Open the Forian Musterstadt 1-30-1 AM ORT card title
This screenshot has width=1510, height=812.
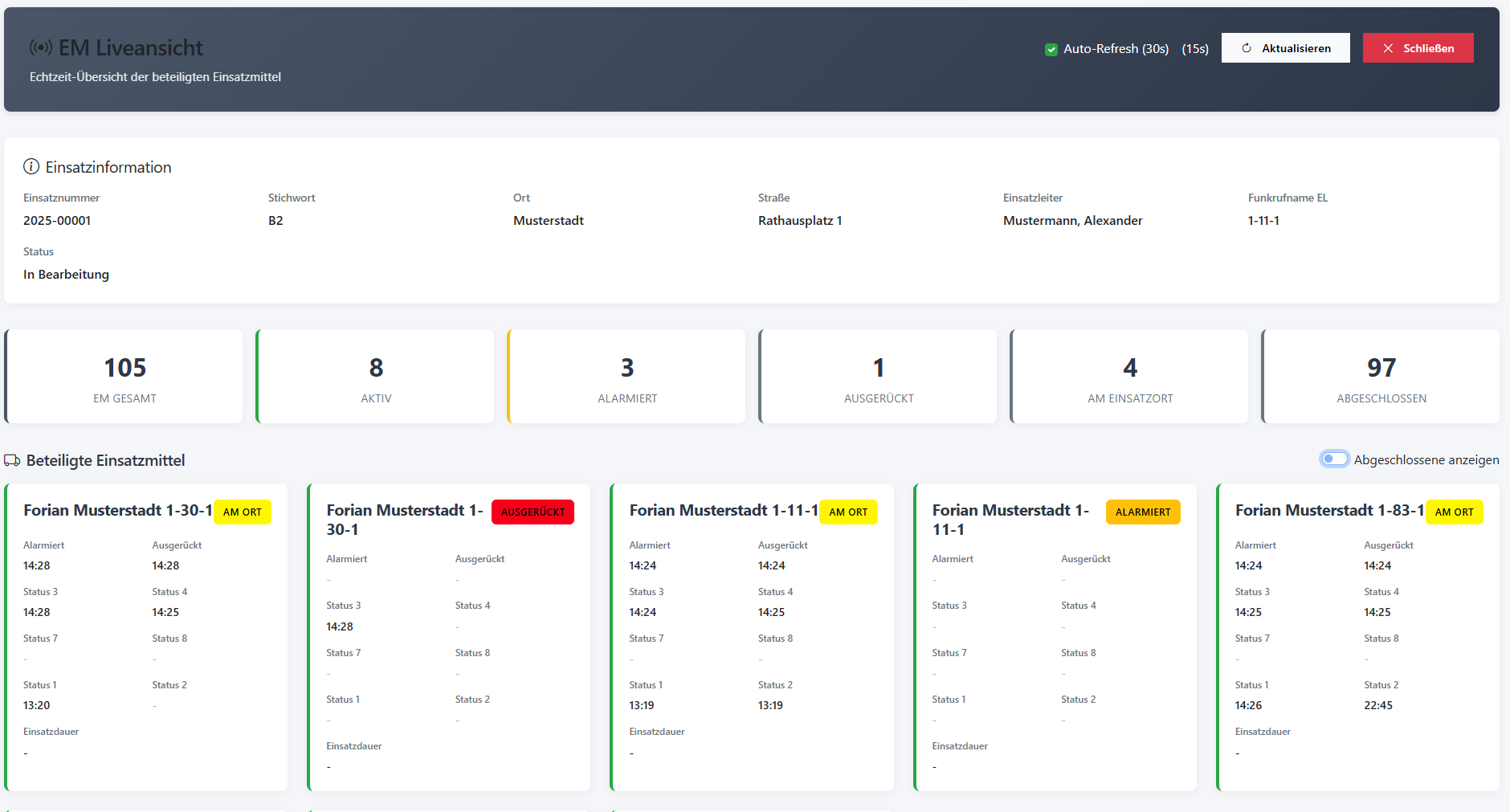point(118,511)
